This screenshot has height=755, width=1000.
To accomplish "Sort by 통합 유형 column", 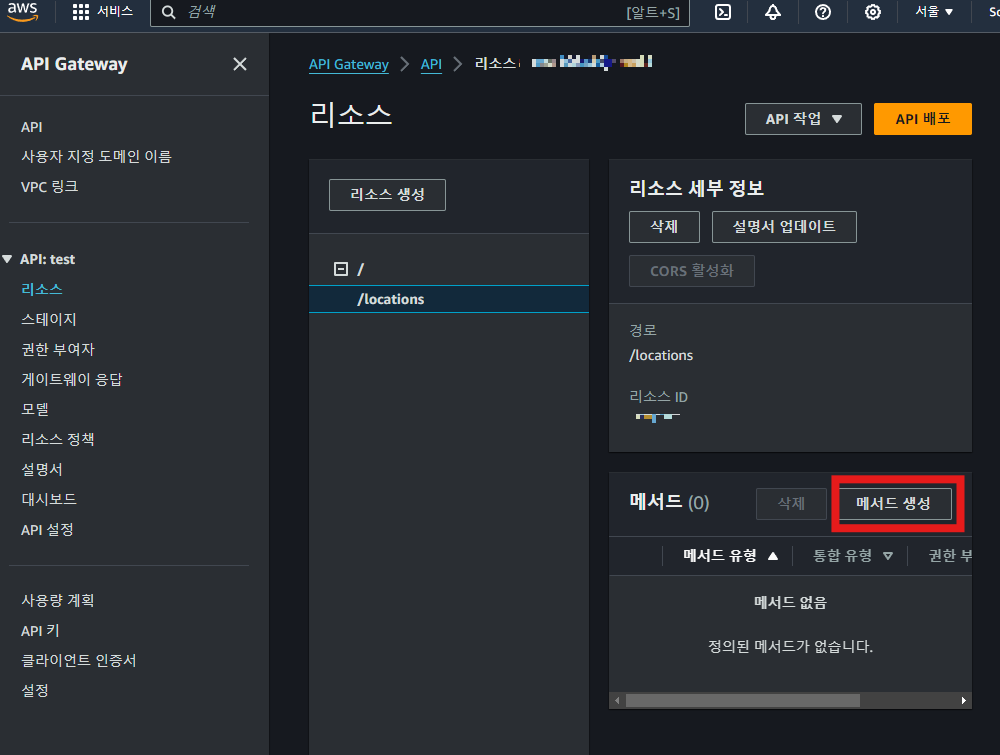I will (853, 556).
